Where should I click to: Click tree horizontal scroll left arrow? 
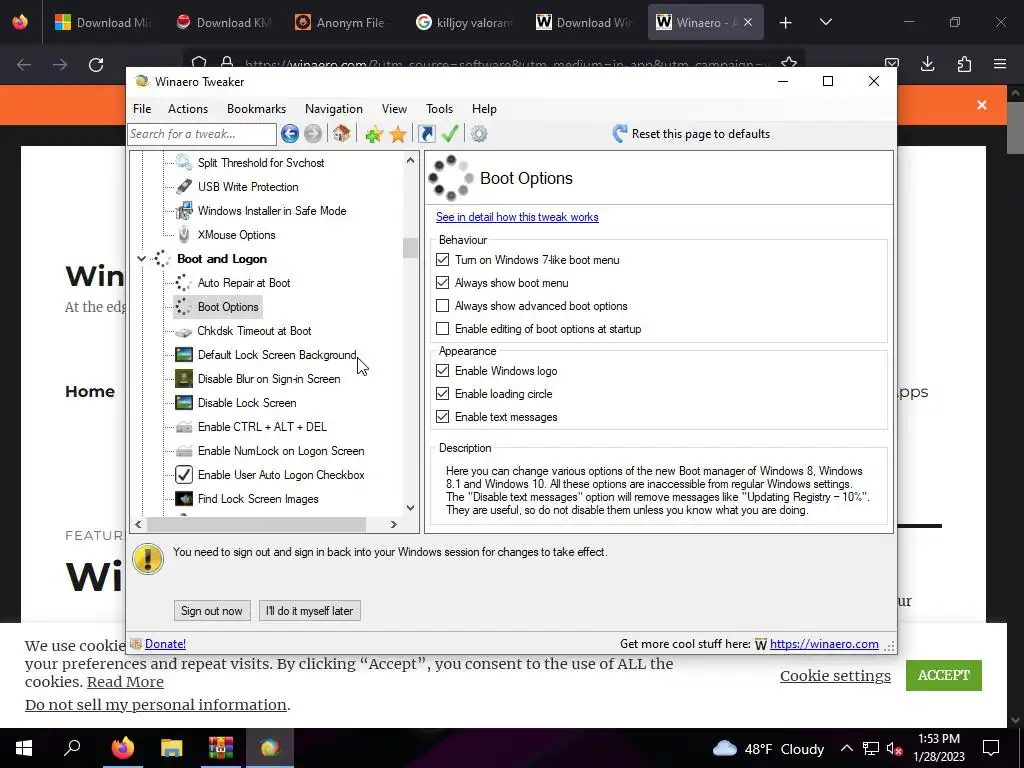138,524
